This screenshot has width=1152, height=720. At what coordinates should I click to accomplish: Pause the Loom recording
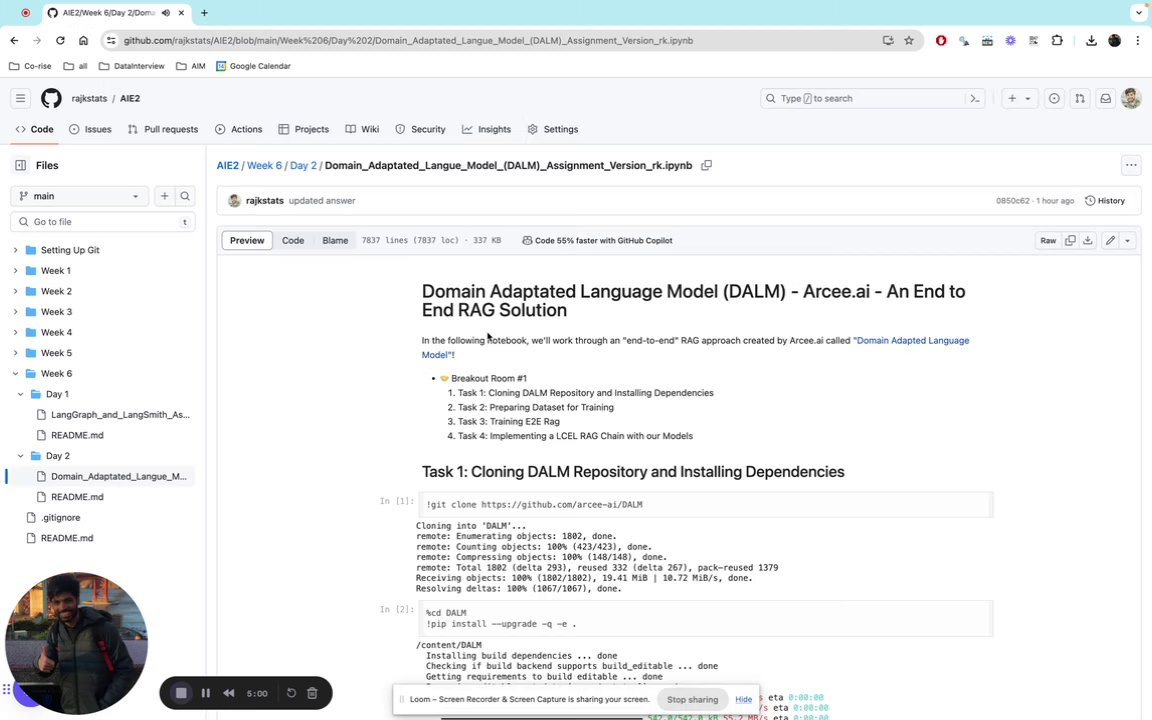206,693
